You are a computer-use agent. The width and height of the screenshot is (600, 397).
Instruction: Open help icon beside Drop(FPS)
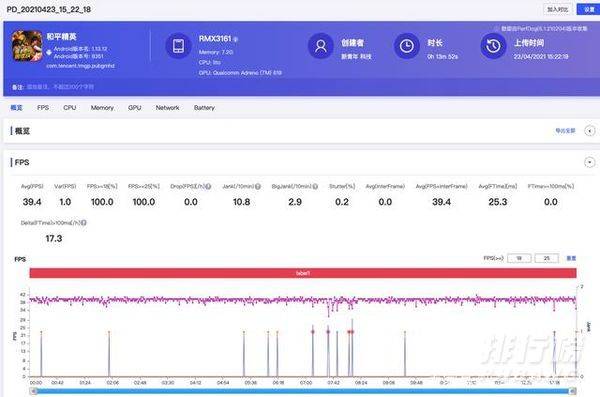pos(208,186)
